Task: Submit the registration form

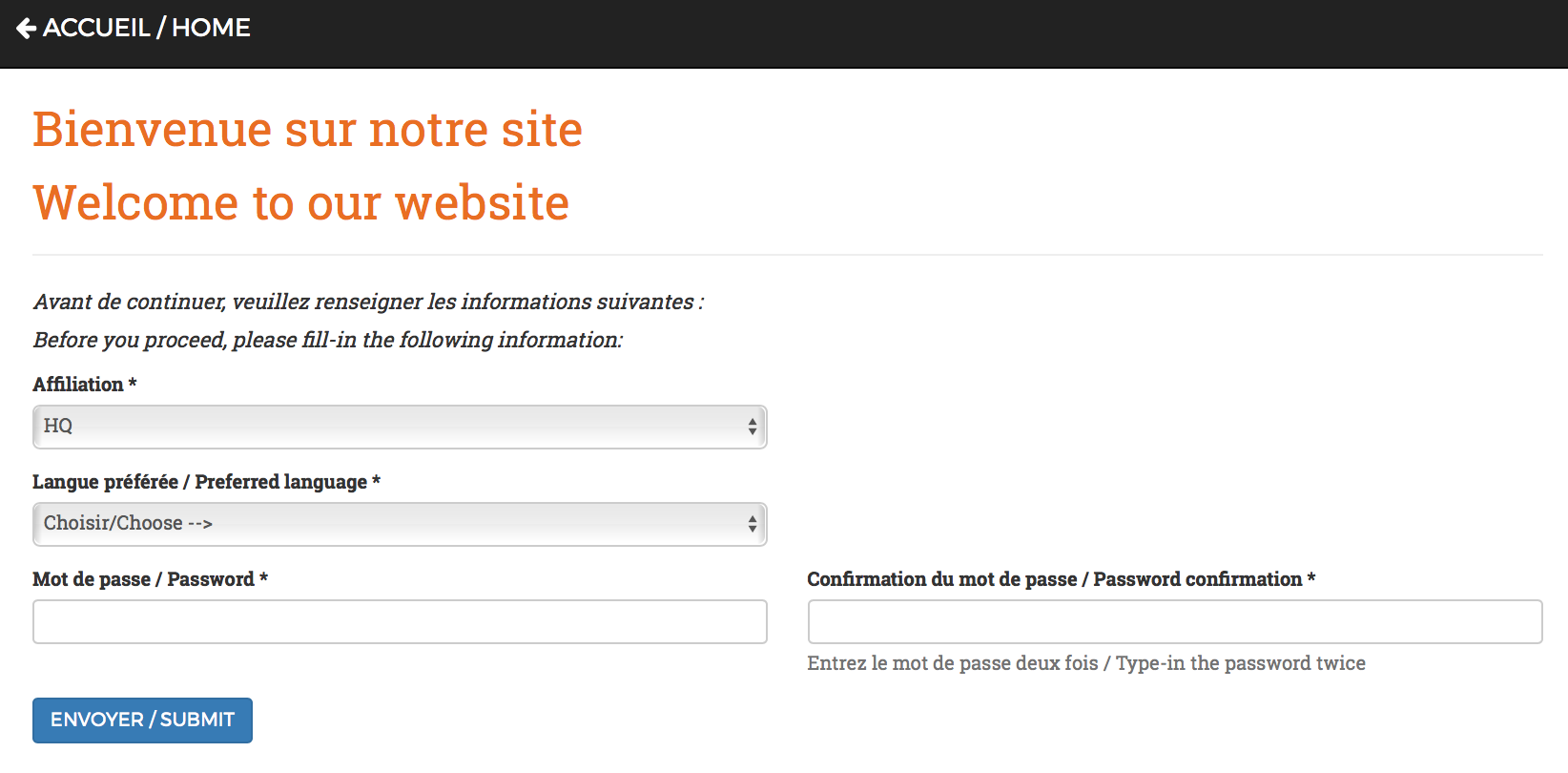Action: tap(142, 720)
